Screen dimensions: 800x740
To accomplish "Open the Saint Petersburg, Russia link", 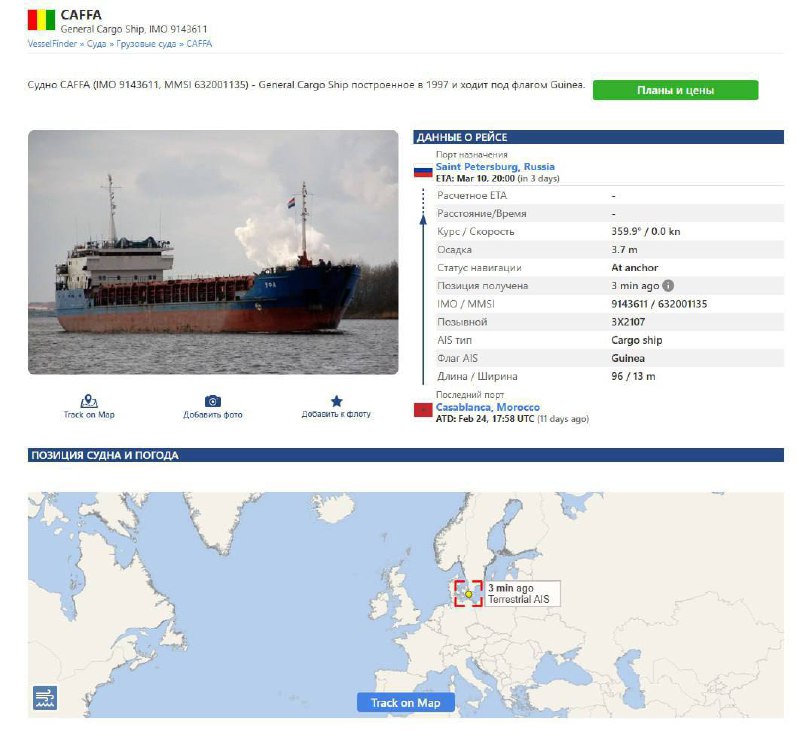I will pyautogui.click(x=495, y=166).
